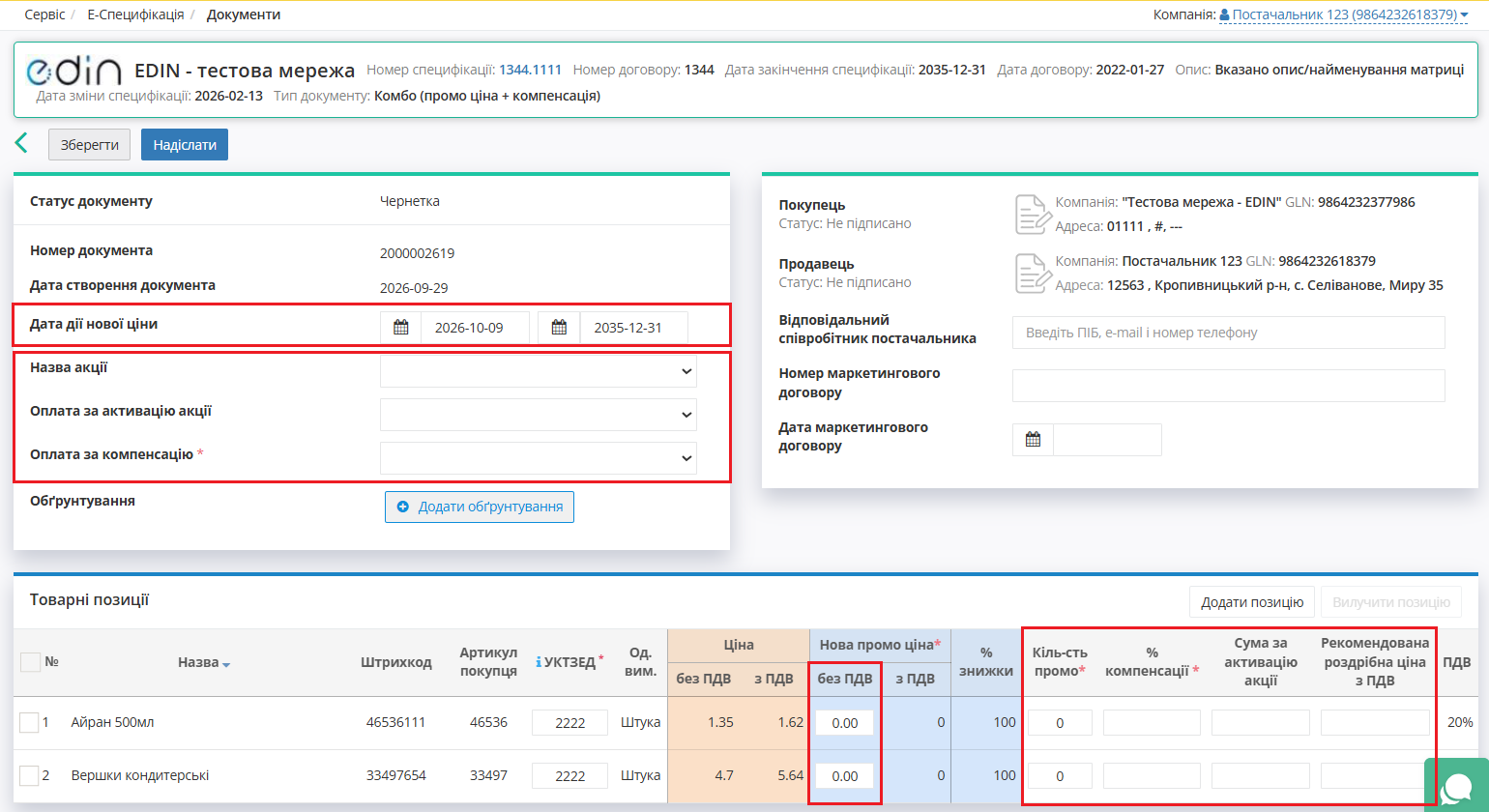Toggle the select-all positions checkbox

30,662
